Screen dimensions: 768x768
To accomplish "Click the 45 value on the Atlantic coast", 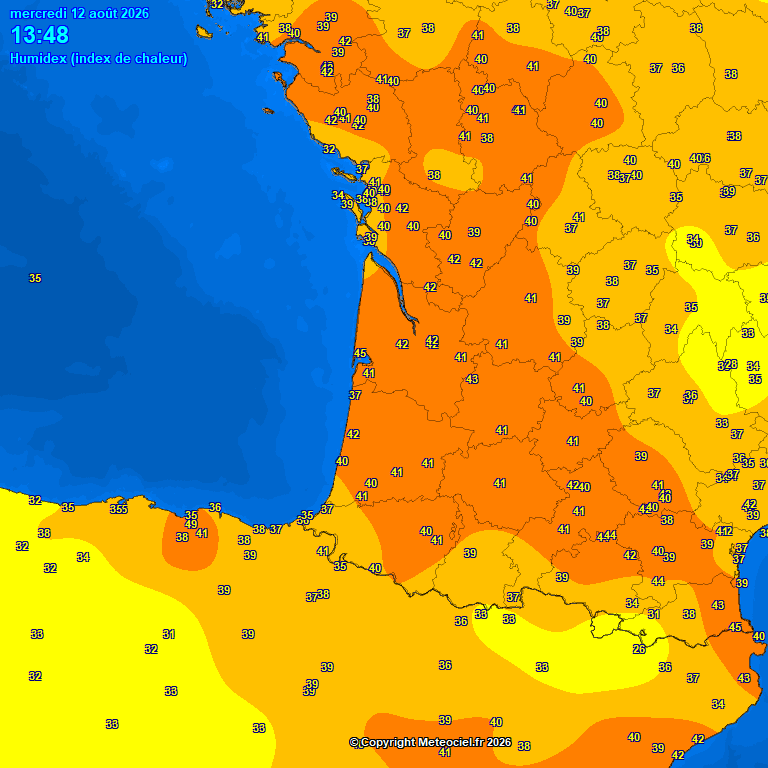I will (360, 353).
